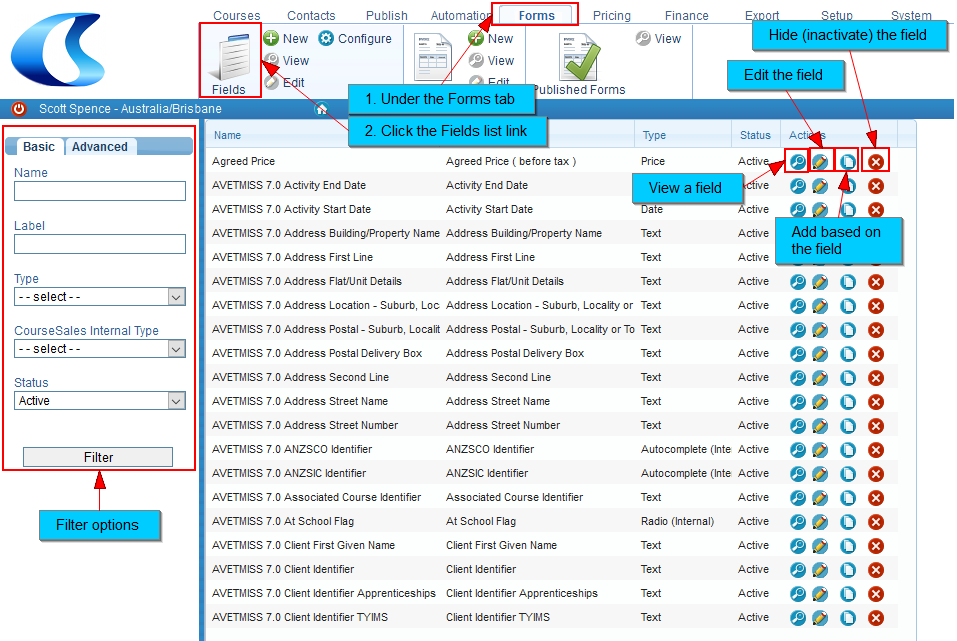Click the Label filter text box
The image size is (957, 641).
(x=100, y=244)
